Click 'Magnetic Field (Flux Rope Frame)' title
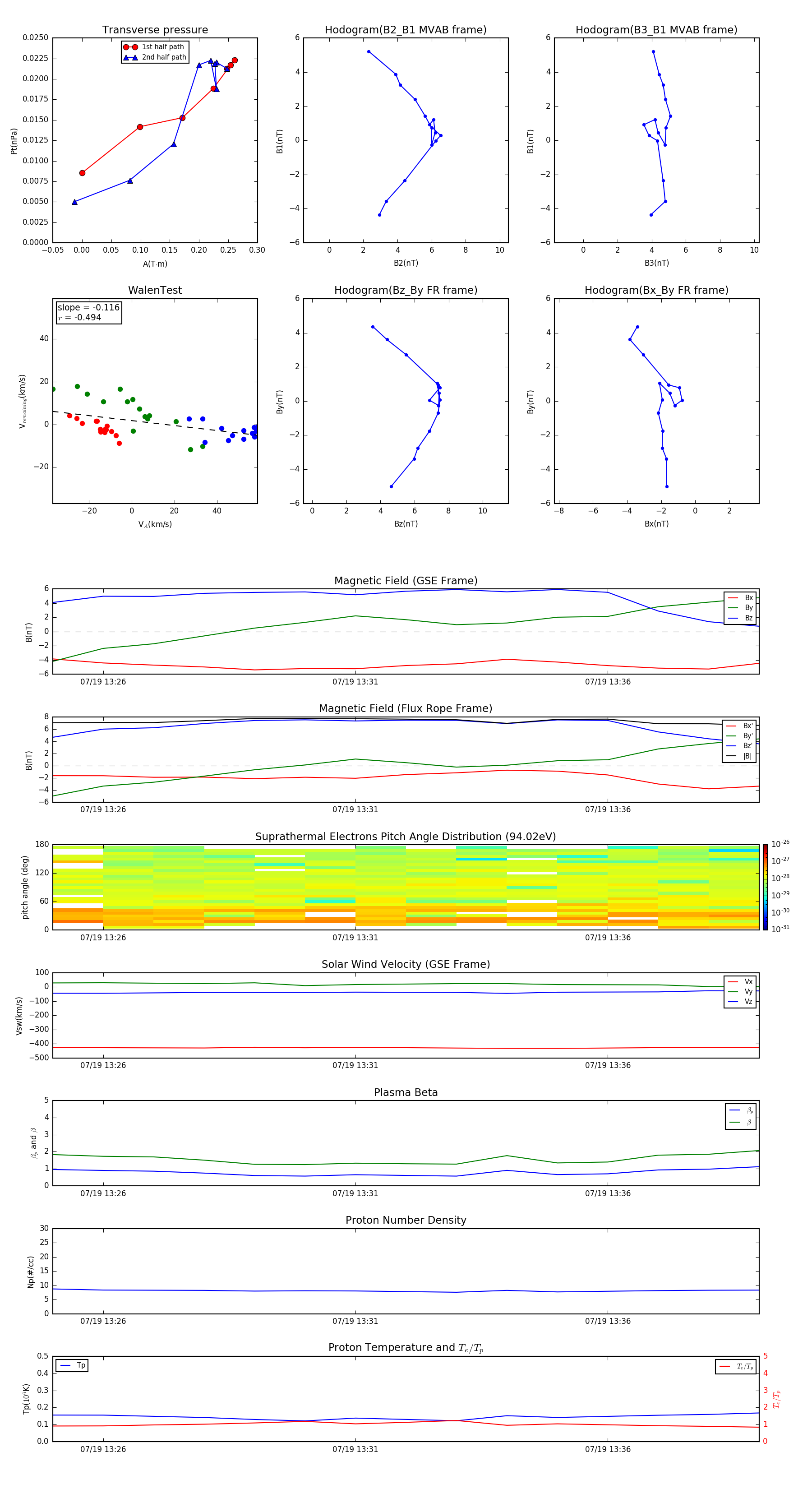Image resolution: width=812 pixels, height=1489 pixels. click(406, 709)
